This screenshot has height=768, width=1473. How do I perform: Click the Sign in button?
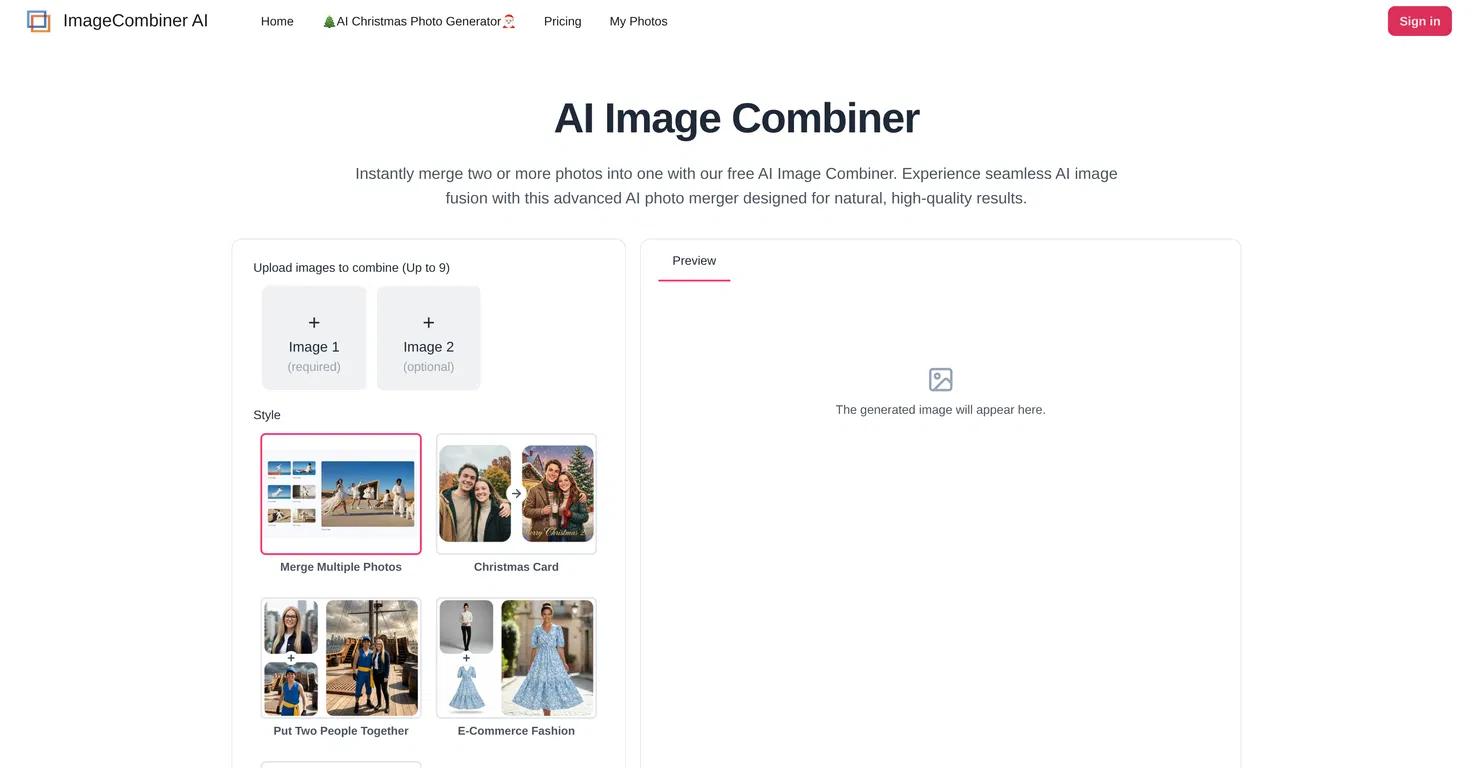1419,21
